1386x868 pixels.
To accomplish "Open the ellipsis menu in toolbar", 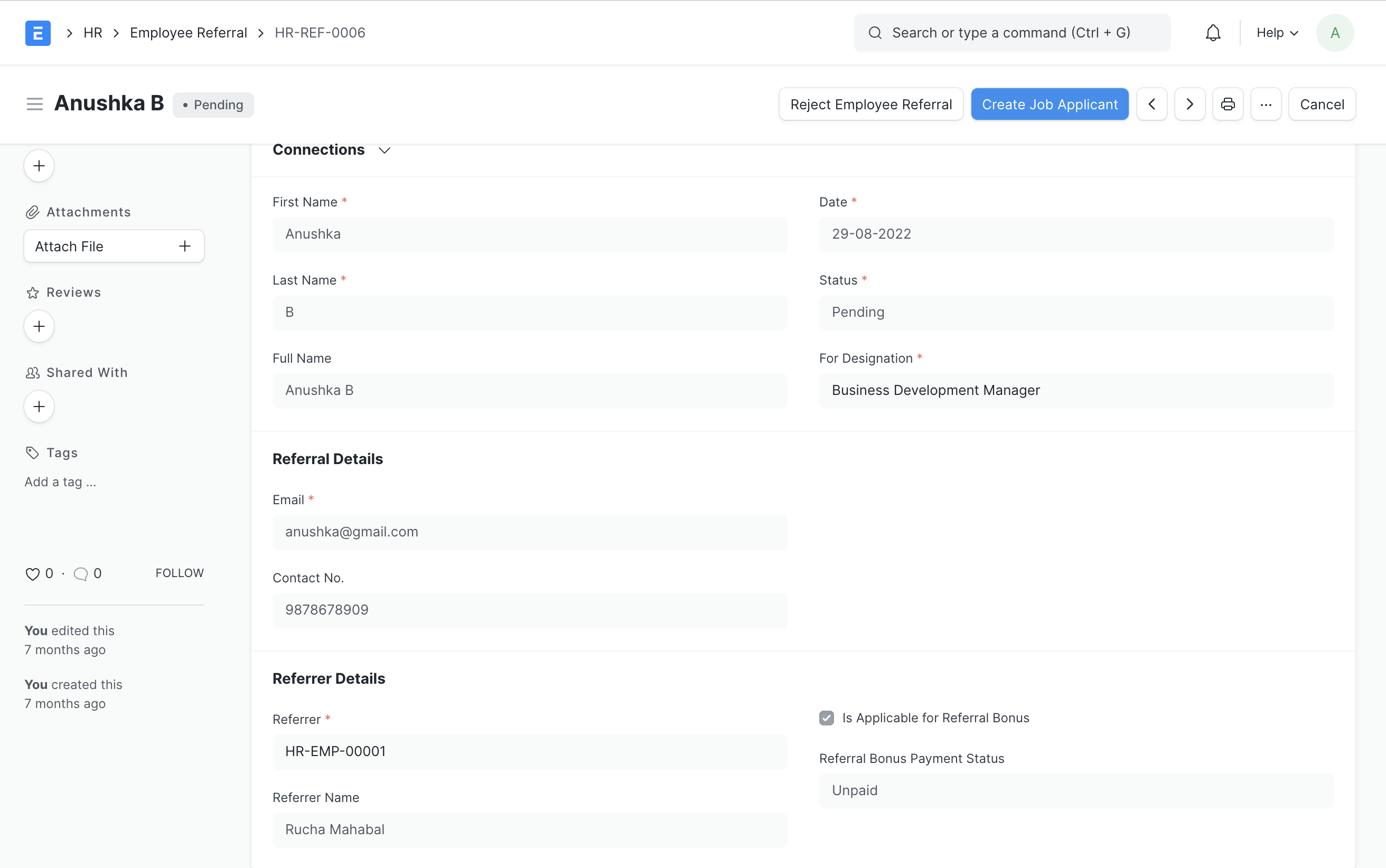I will (1266, 104).
